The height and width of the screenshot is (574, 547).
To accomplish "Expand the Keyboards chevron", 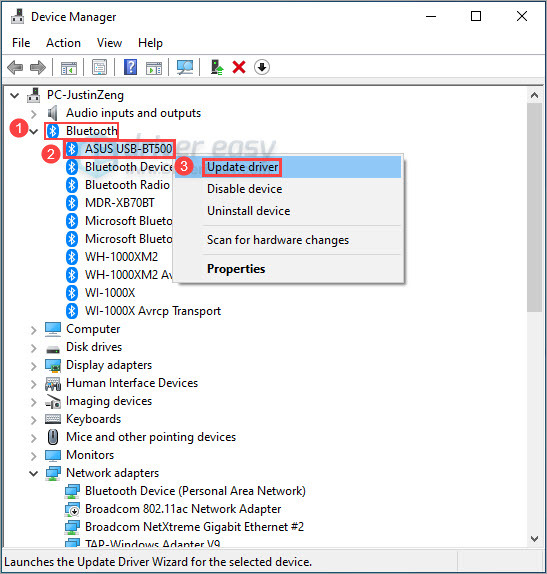I will 34,420.
